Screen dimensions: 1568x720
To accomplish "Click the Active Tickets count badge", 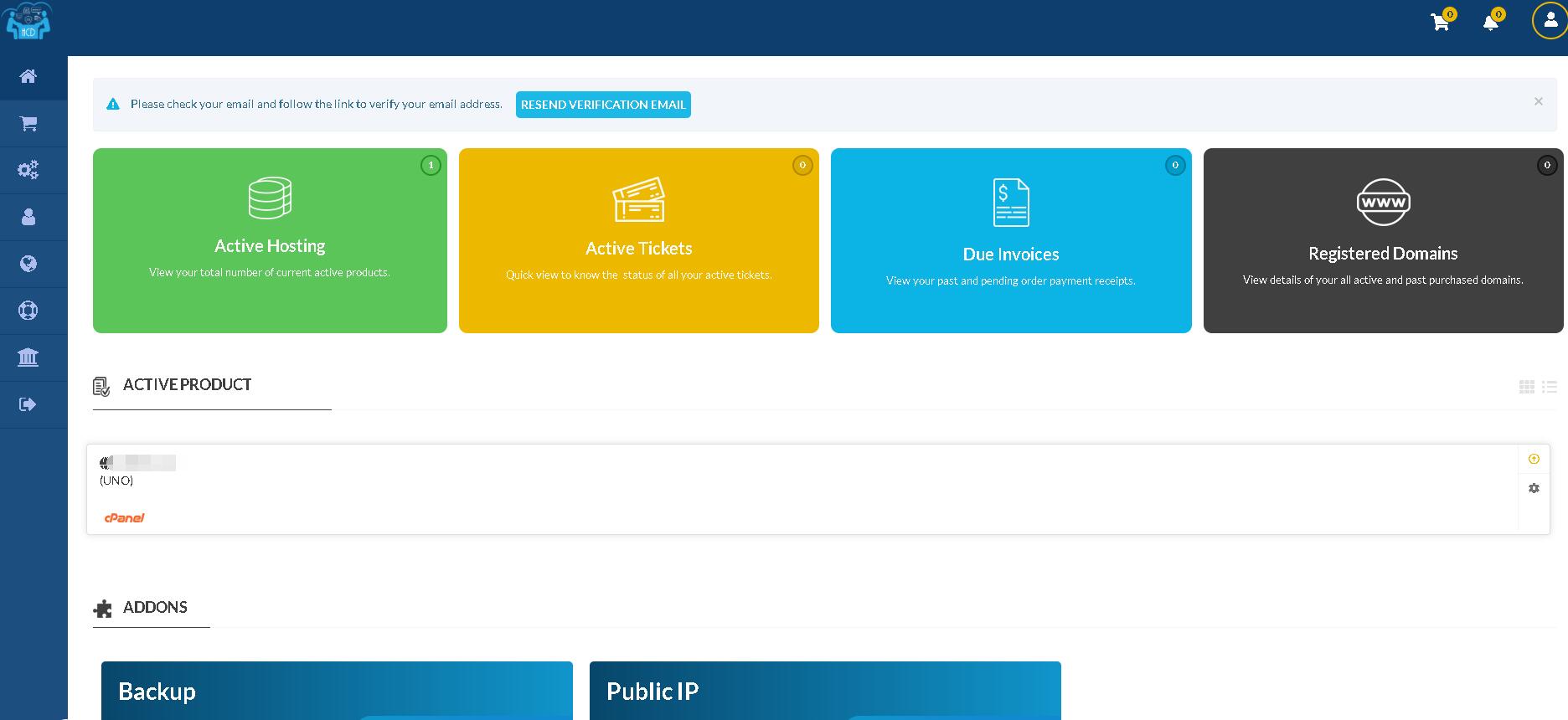I will [802, 166].
